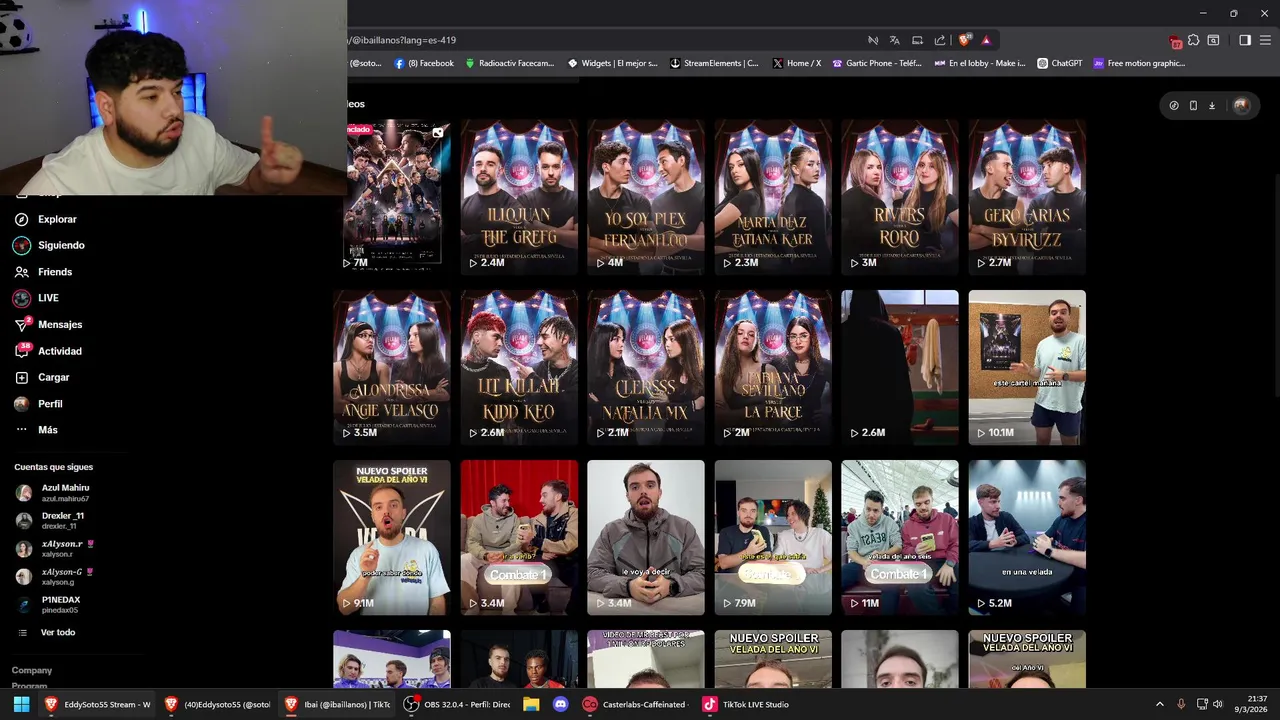
Task: Open Actividad notifications
Action: (x=48, y=351)
